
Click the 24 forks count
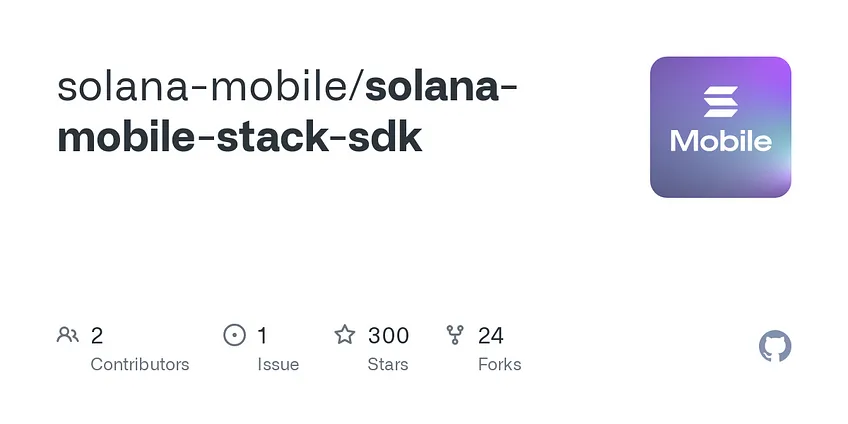tap(491, 336)
